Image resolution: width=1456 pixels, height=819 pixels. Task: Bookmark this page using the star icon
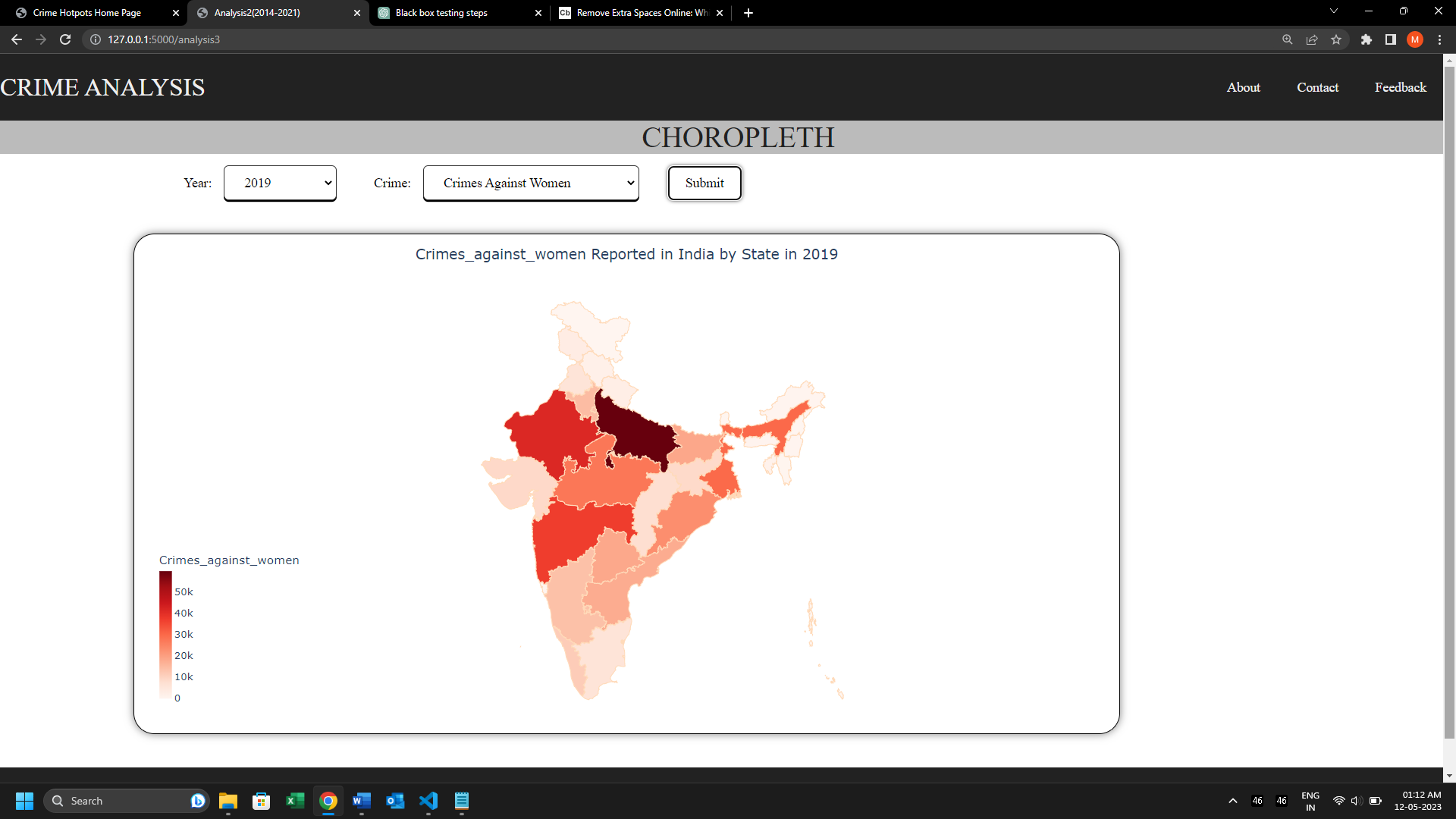1337,39
